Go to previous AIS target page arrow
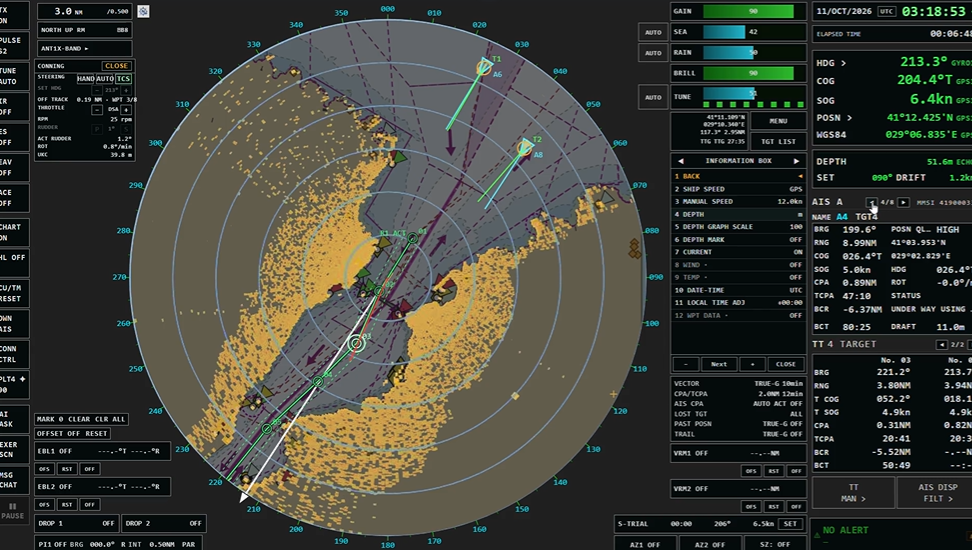This screenshot has height=550, width=972. [872, 203]
